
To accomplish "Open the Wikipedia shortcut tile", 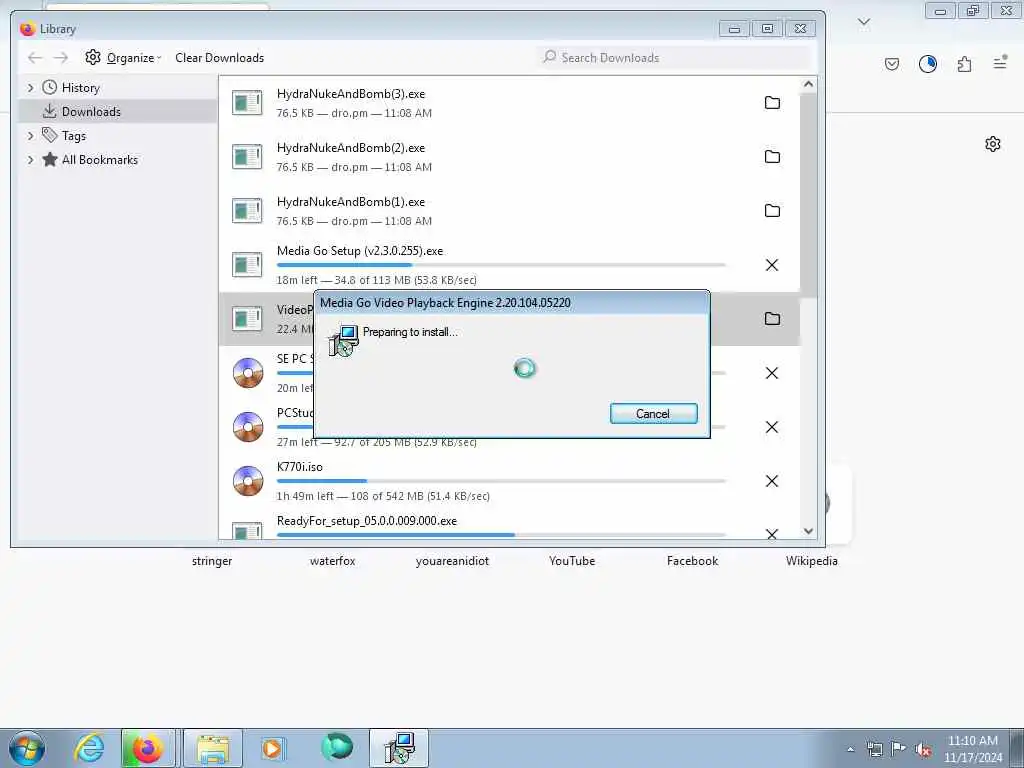I will pyautogui.click(x=812, y=561).
